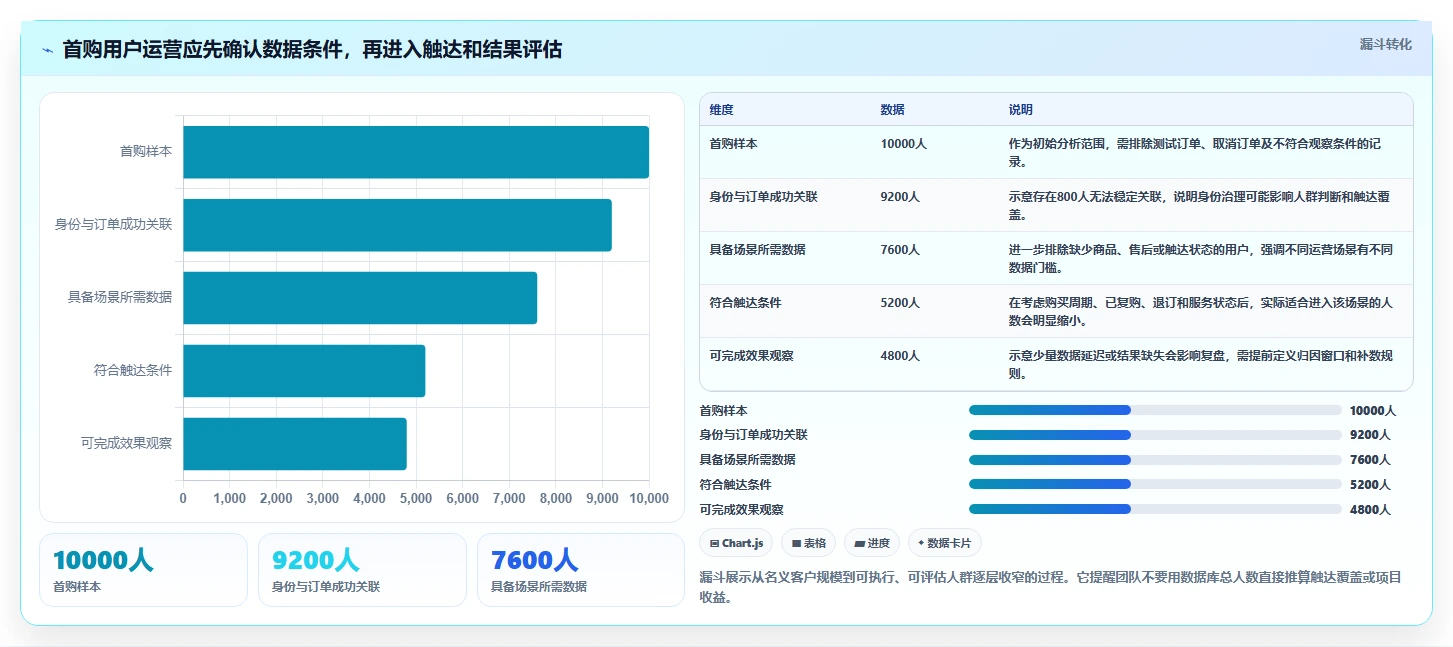Click the description starting 示意少量数据延迟
The width and height of the screenshot is (1453, 647).
(x=1200, y=364)
